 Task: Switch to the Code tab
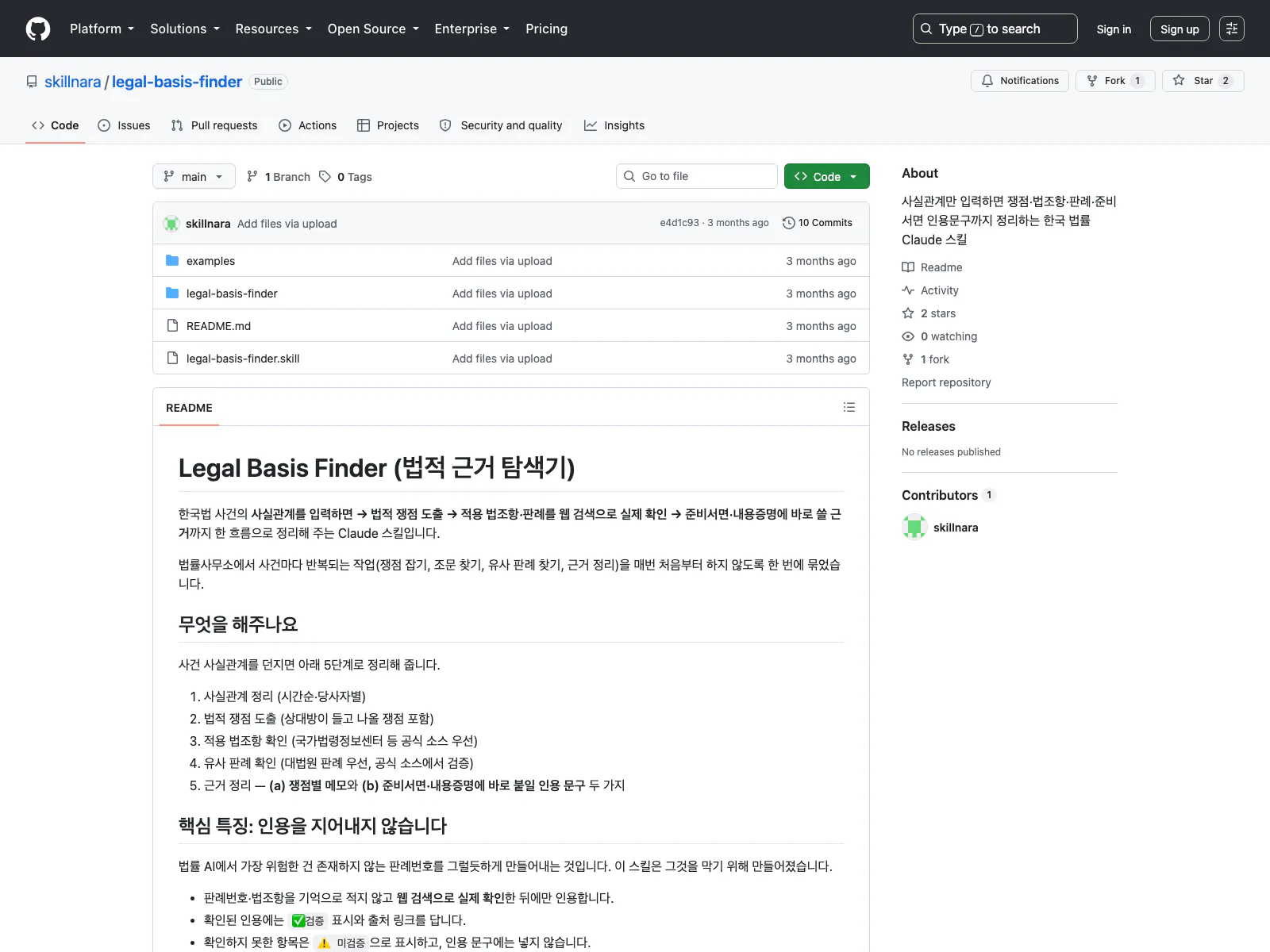click(x=55, y=125)
